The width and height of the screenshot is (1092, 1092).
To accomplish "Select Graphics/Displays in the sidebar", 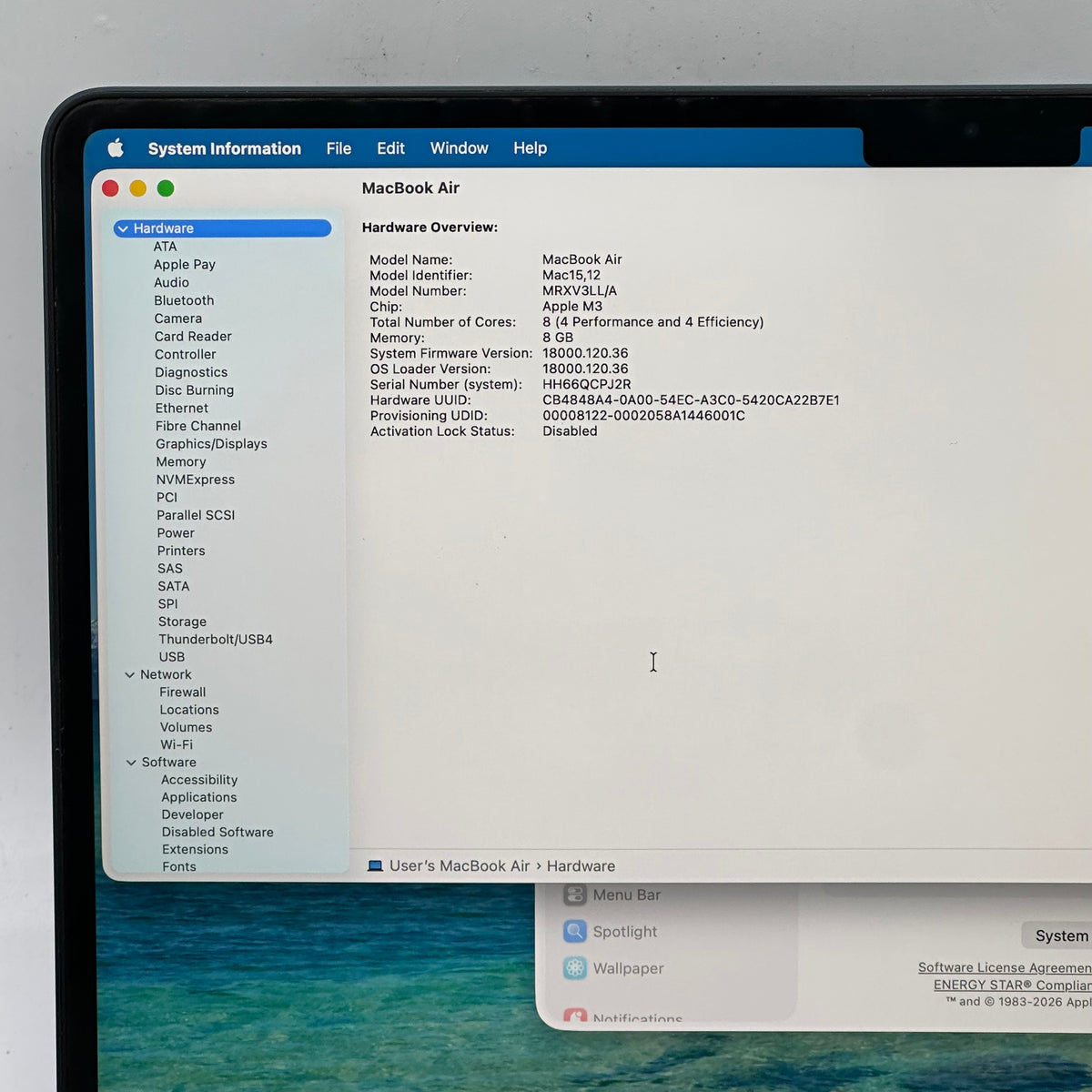I will 211,444.
